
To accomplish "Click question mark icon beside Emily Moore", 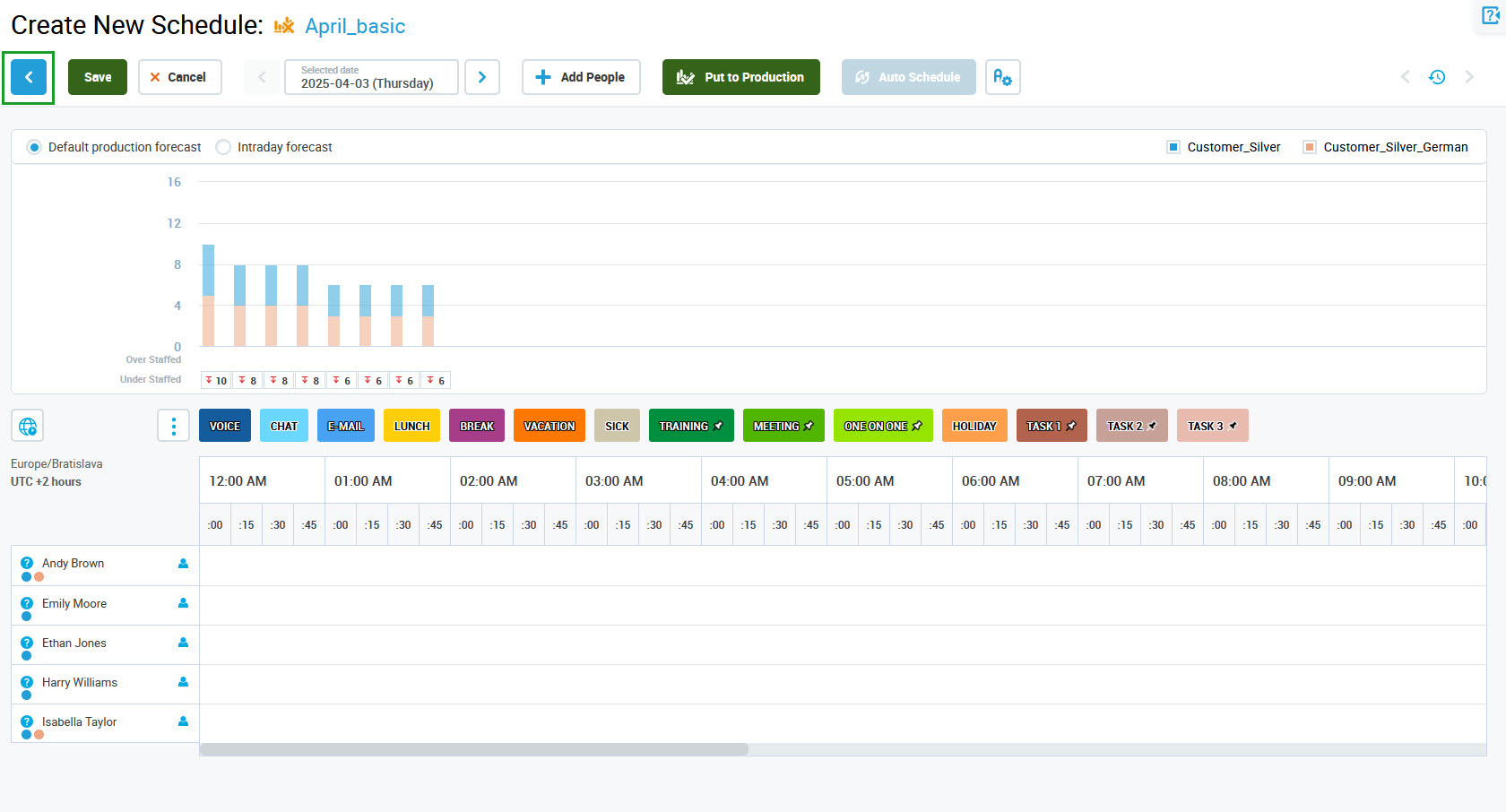I will coord(27,603).
